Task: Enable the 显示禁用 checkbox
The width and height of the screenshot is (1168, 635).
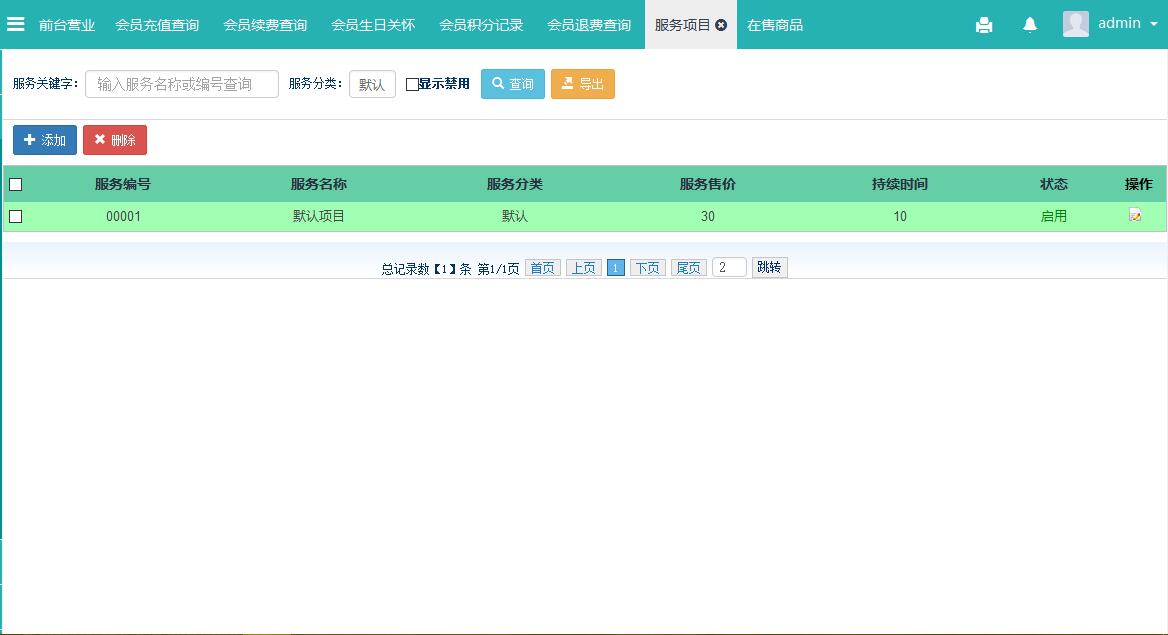Action: pyautogui.click(x=412, y=85)
